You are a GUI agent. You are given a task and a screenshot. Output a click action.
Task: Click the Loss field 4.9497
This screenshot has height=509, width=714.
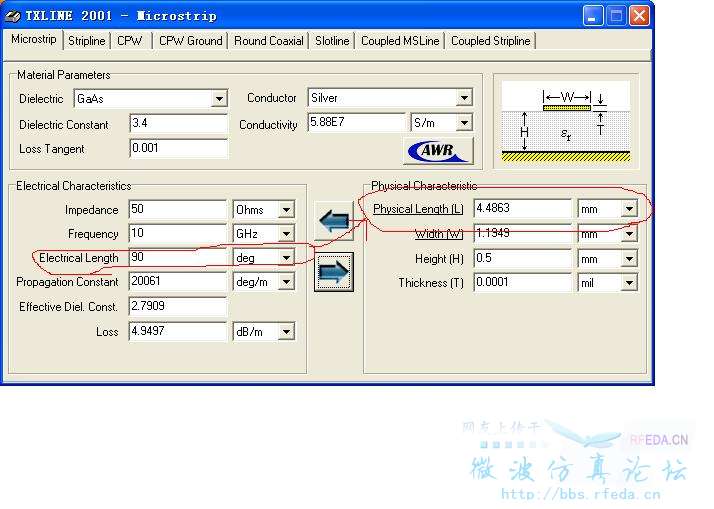tap(178, 331)
